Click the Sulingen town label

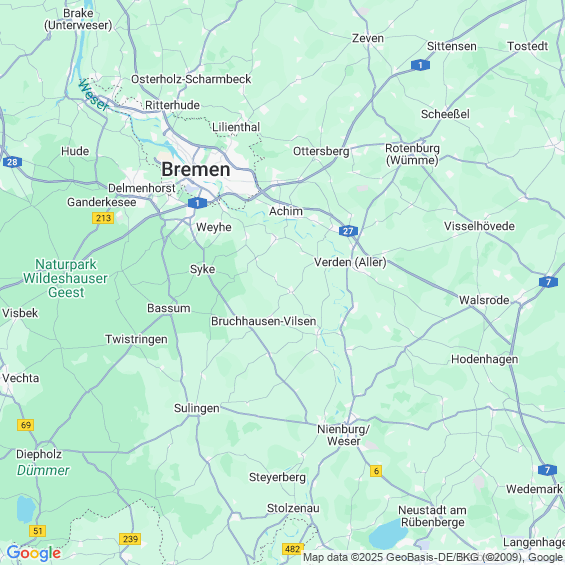(197, 408)
